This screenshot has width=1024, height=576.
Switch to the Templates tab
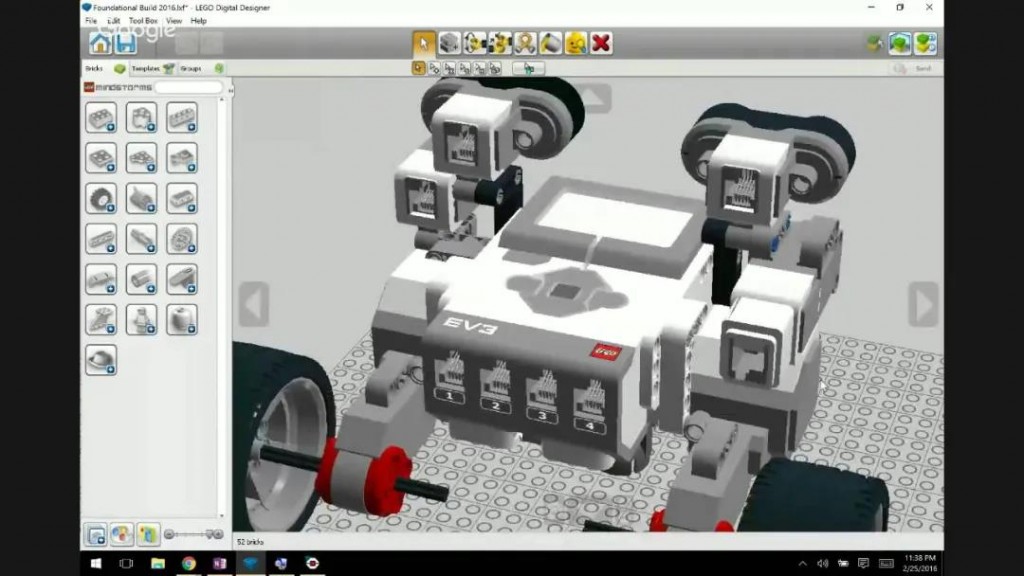(x=153, y=69)
